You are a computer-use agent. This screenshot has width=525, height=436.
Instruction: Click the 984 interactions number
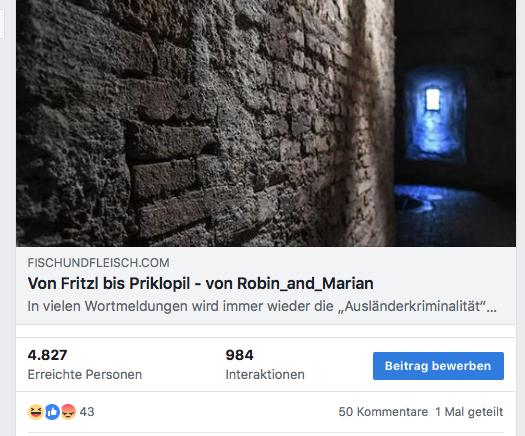coord(239,355)
